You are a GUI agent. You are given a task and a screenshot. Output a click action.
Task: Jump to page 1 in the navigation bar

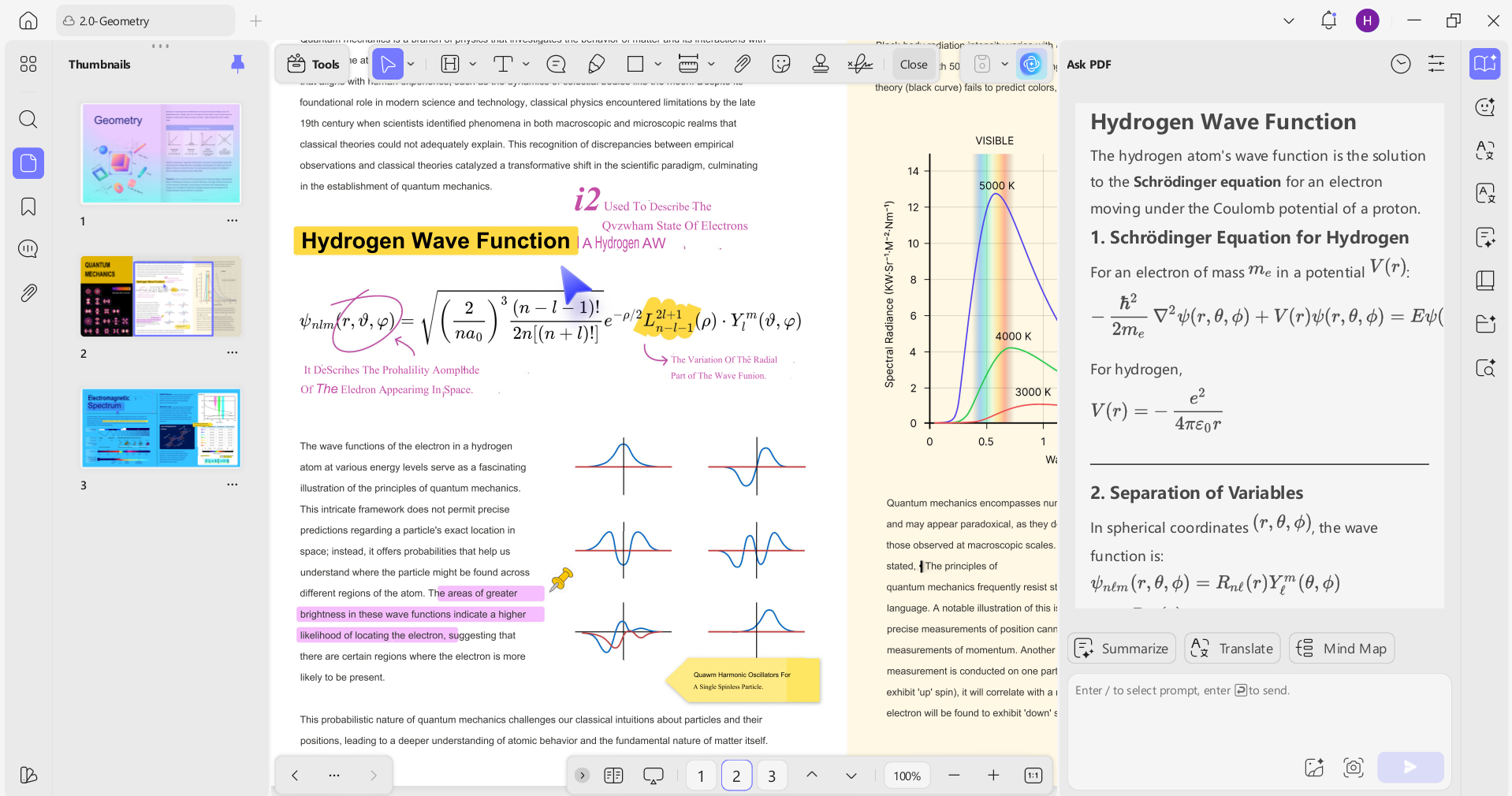[x=701, y=776]
